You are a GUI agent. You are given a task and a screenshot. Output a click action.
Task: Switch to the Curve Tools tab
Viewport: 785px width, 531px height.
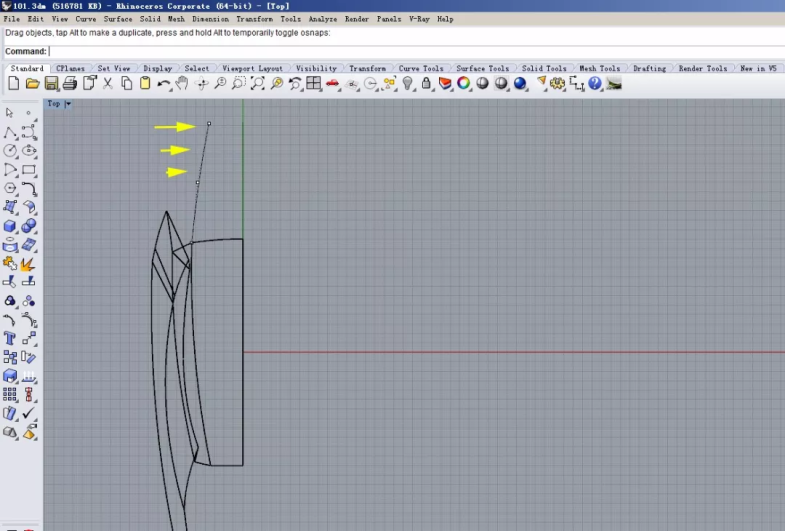click(x=420, y=69)
